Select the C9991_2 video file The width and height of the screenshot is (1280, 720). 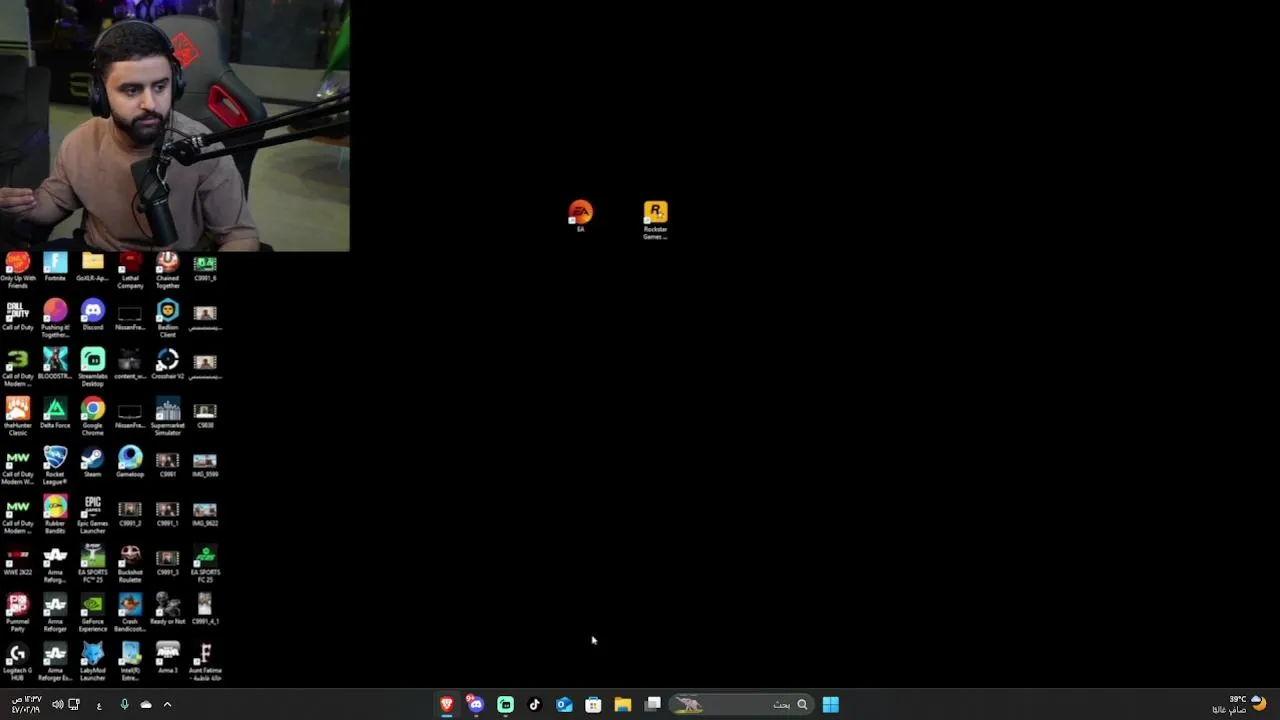coord(130,512)
